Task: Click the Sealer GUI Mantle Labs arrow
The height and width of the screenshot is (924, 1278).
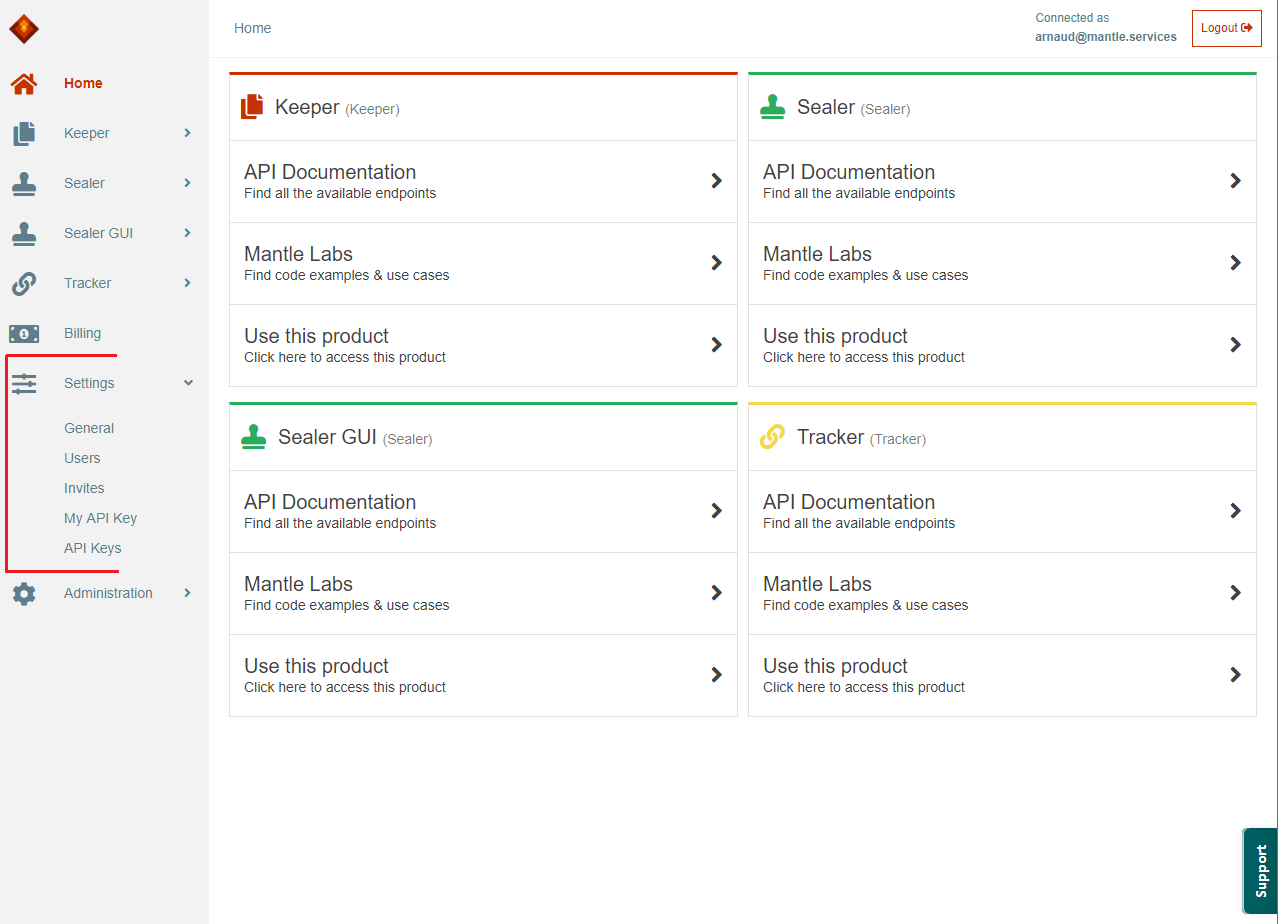Action: click(x=716, y=593)
